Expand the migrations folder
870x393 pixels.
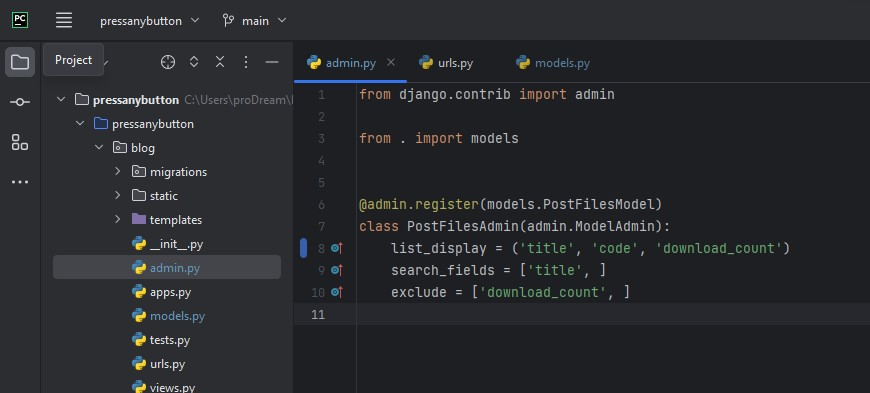(x=117, y=172)
